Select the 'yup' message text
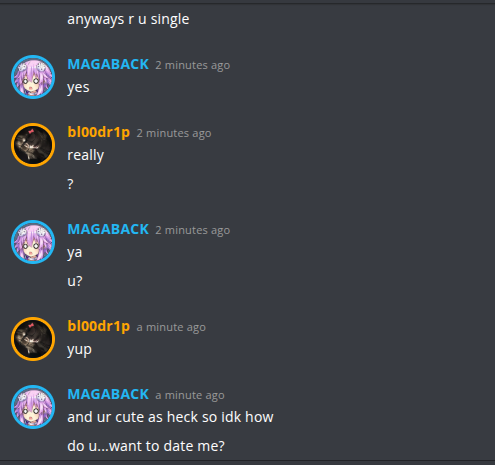The height and width of the screenshot is (465, 495). [79, 350]
